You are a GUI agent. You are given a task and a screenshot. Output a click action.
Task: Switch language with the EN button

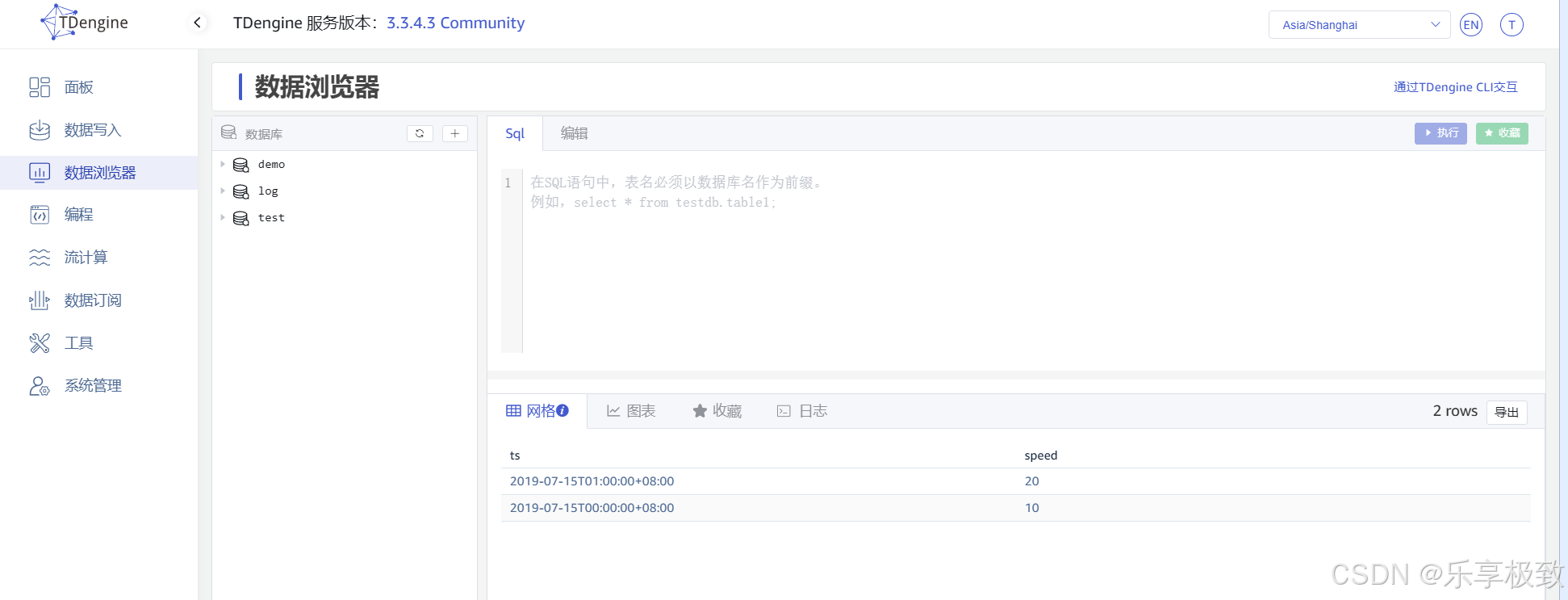click(1471, 25)
